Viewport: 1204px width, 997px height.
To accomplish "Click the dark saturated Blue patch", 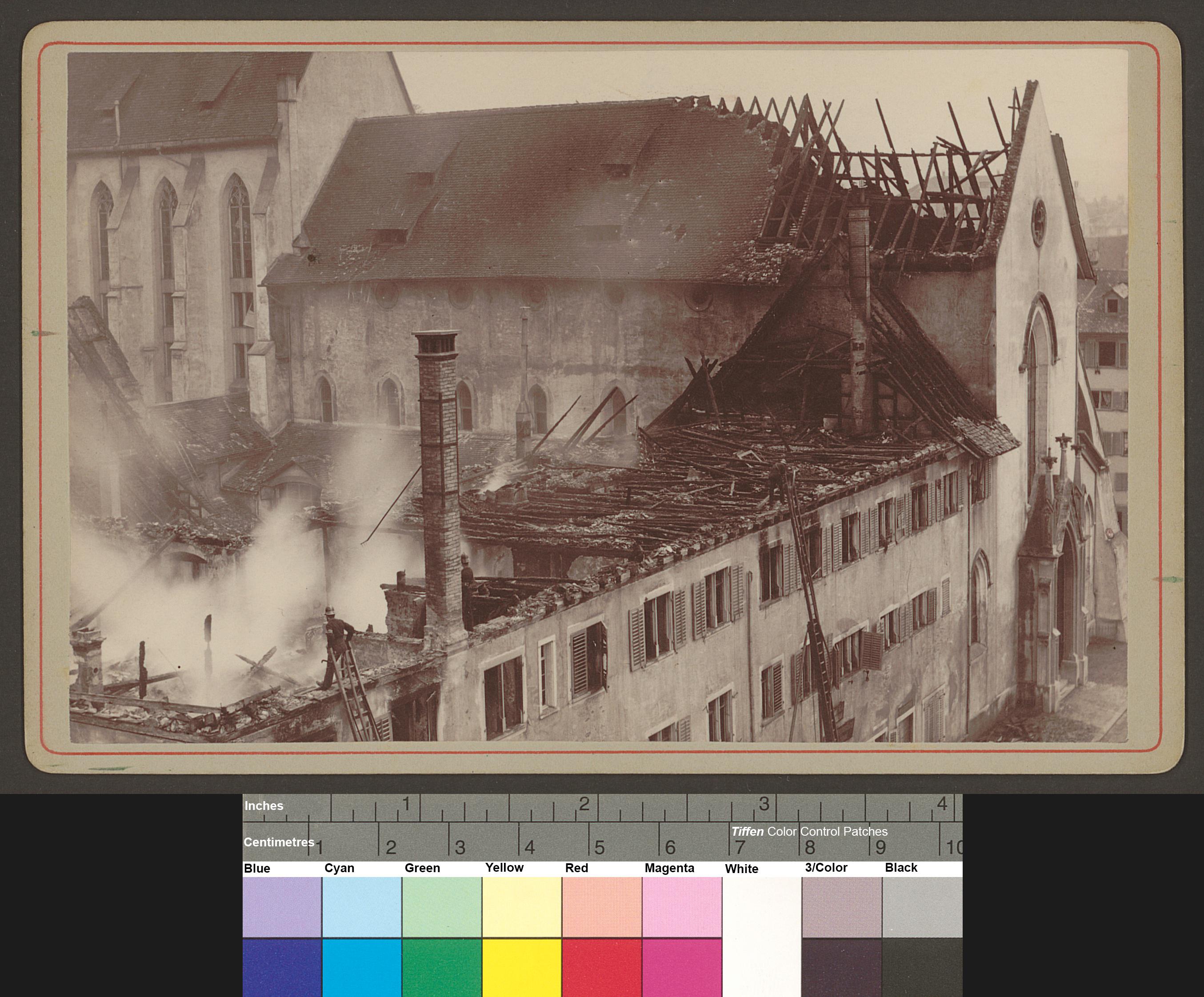I will 281,968.
